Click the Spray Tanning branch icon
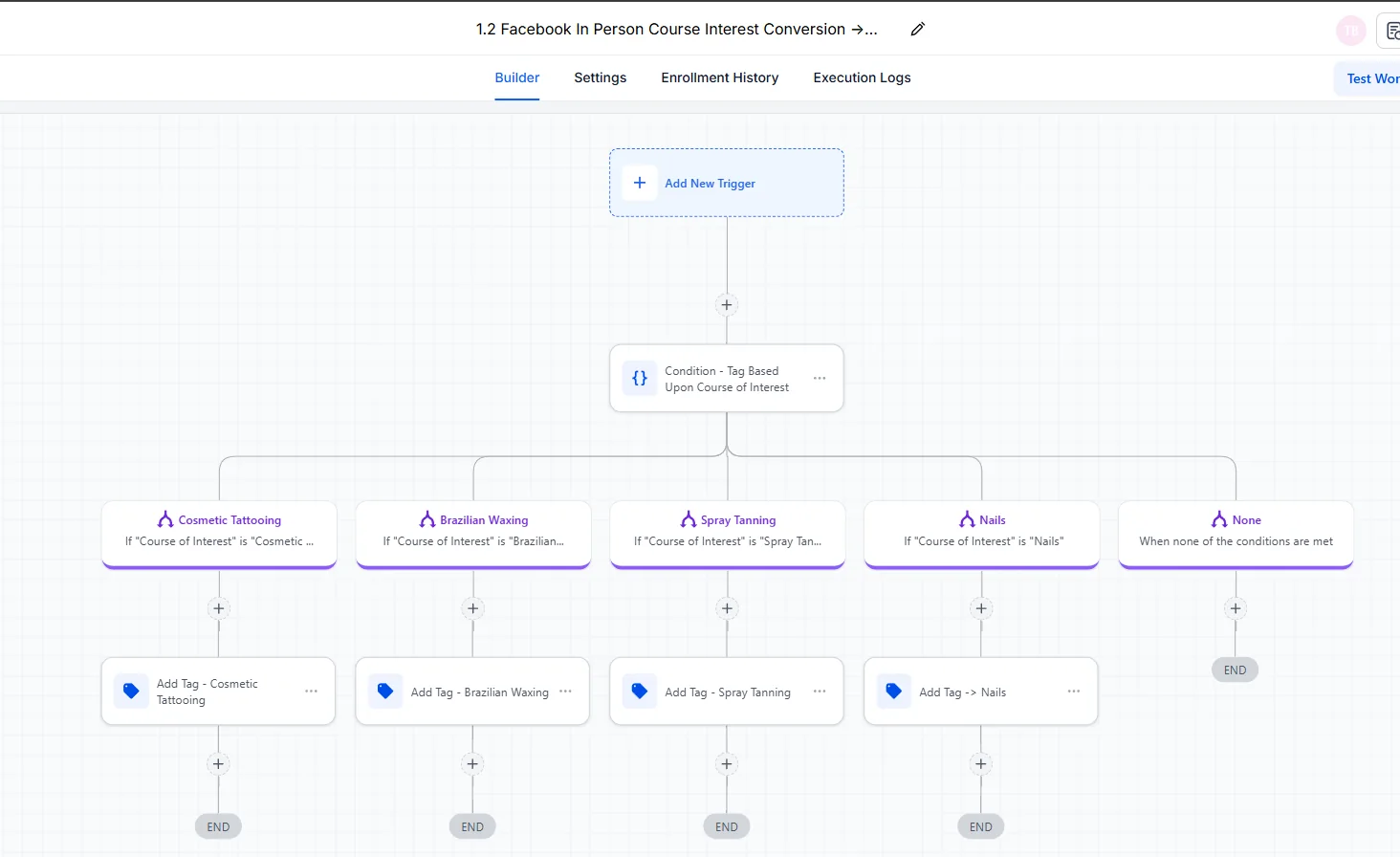This screenshot has width=1400, height=857. point(689,519)
